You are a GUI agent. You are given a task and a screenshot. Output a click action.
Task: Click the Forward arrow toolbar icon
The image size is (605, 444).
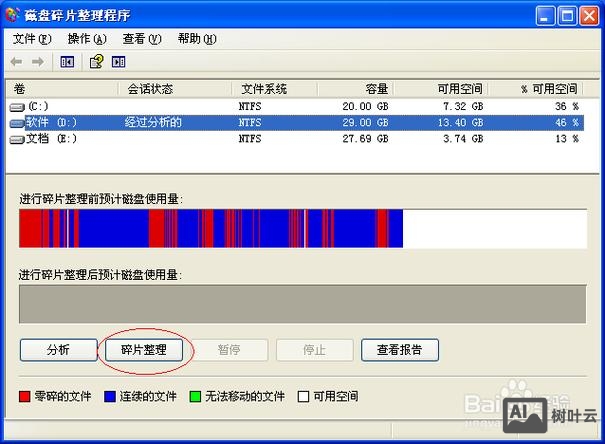point(38,62)
